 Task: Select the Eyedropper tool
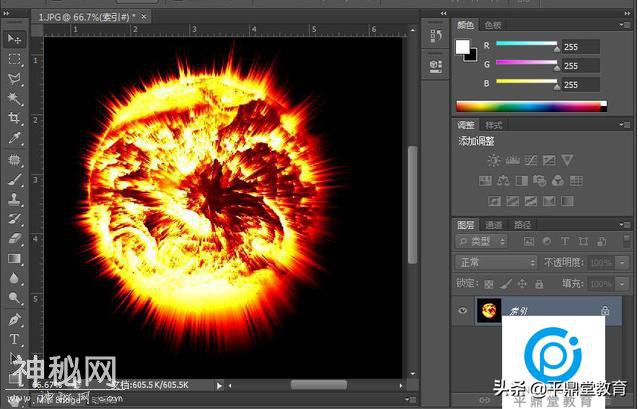(14, 138)
